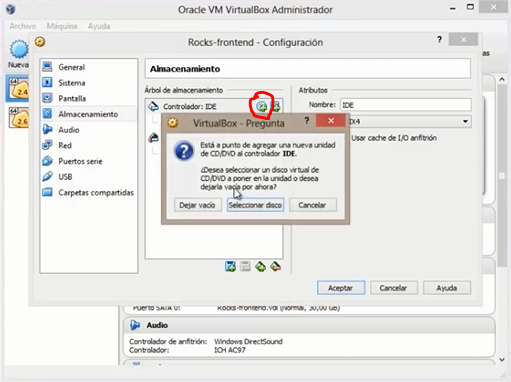Click Cancelar in the Pregunta dialog
The width and height of the screenshot is (511, 382).
tap(312, 205)
